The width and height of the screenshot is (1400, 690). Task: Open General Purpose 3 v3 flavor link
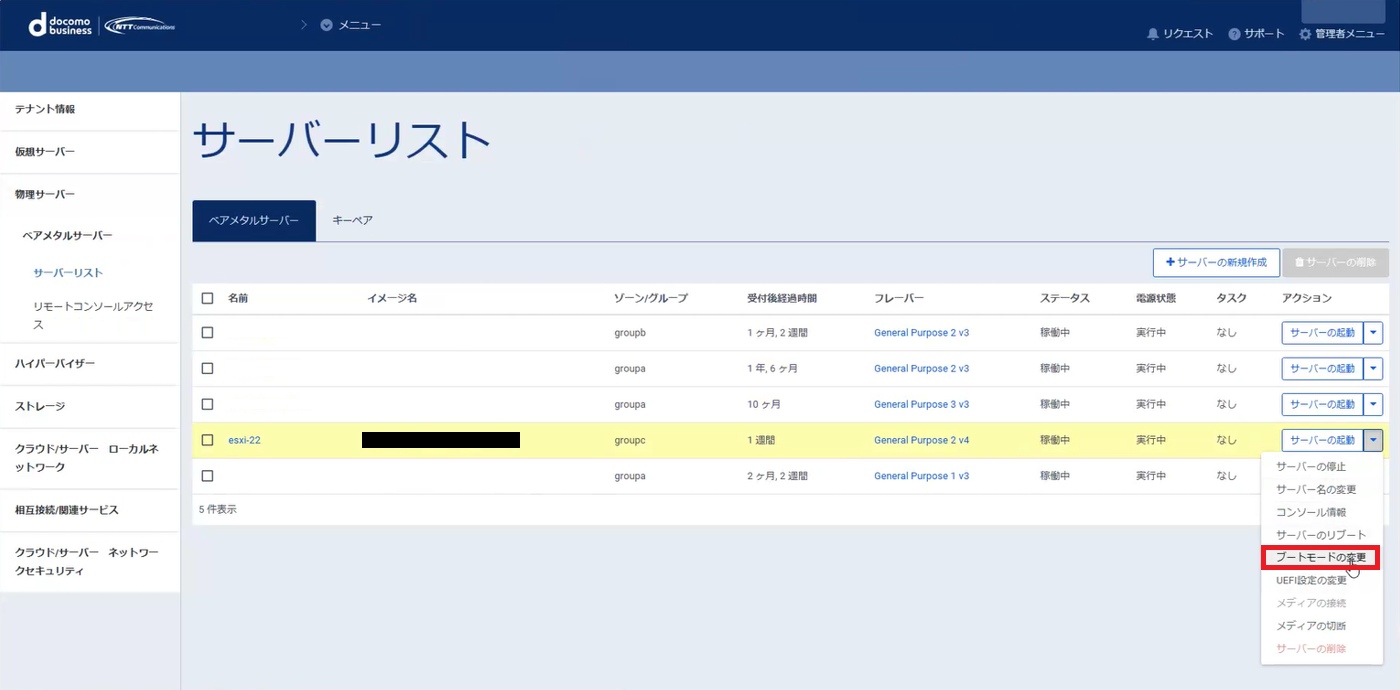[921, 404]
